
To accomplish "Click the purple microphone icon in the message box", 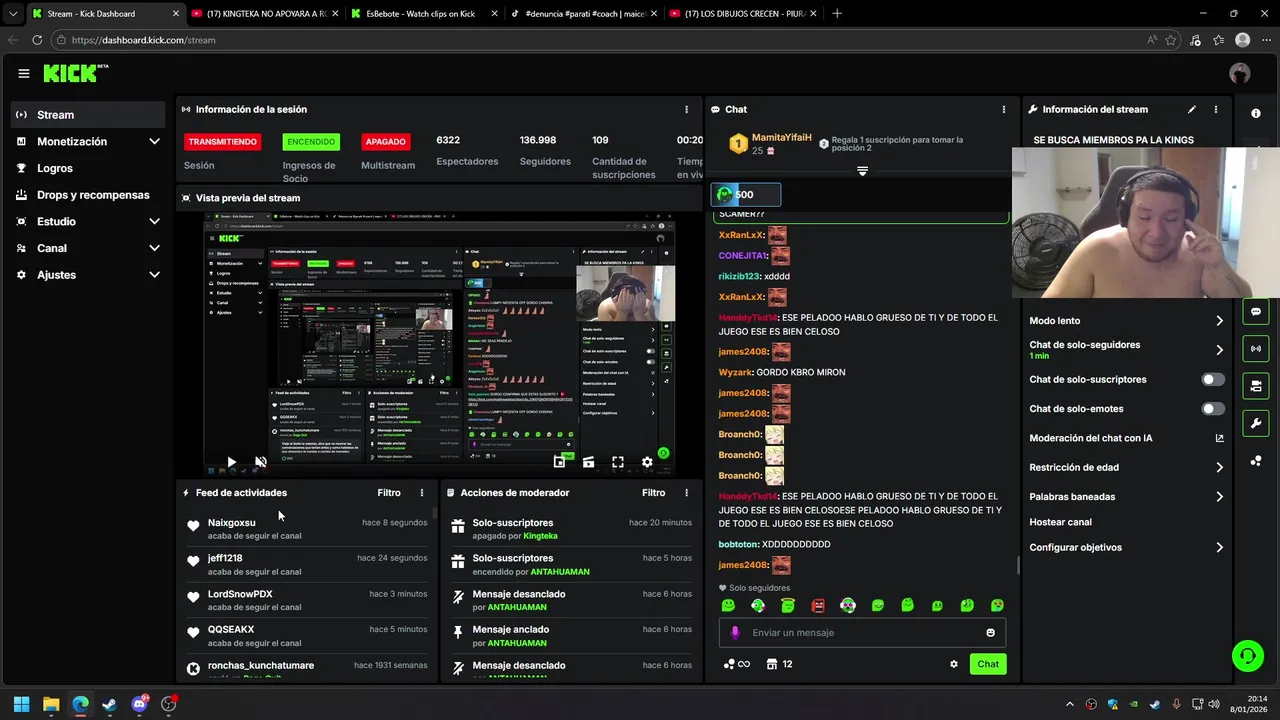I will tap(735, 632).
